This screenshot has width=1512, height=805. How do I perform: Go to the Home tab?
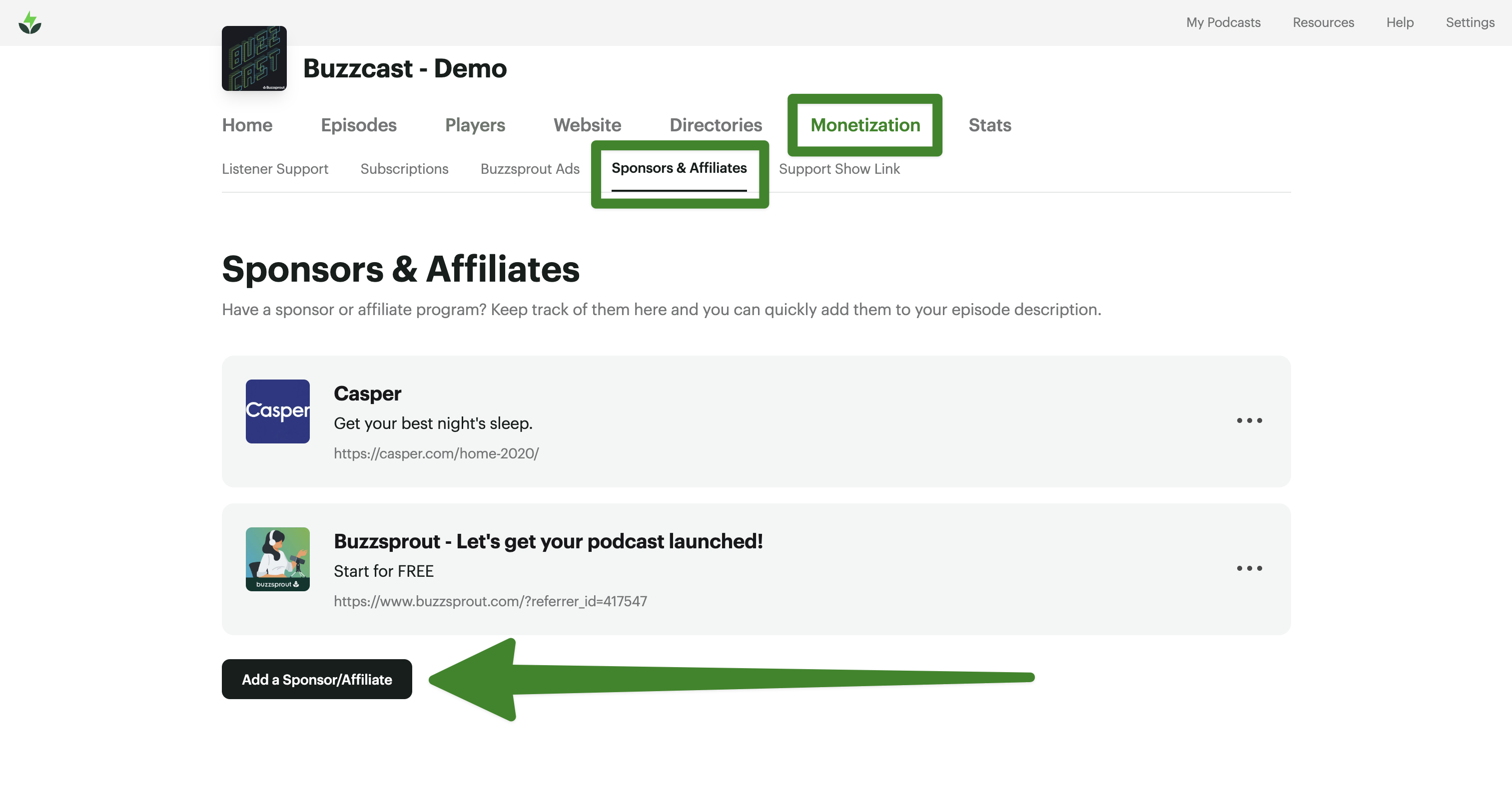[x=246, y=125]
